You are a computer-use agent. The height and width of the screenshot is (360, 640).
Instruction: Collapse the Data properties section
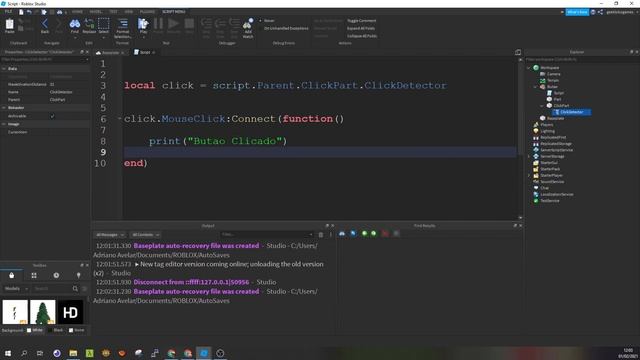(x=4, y=69)
